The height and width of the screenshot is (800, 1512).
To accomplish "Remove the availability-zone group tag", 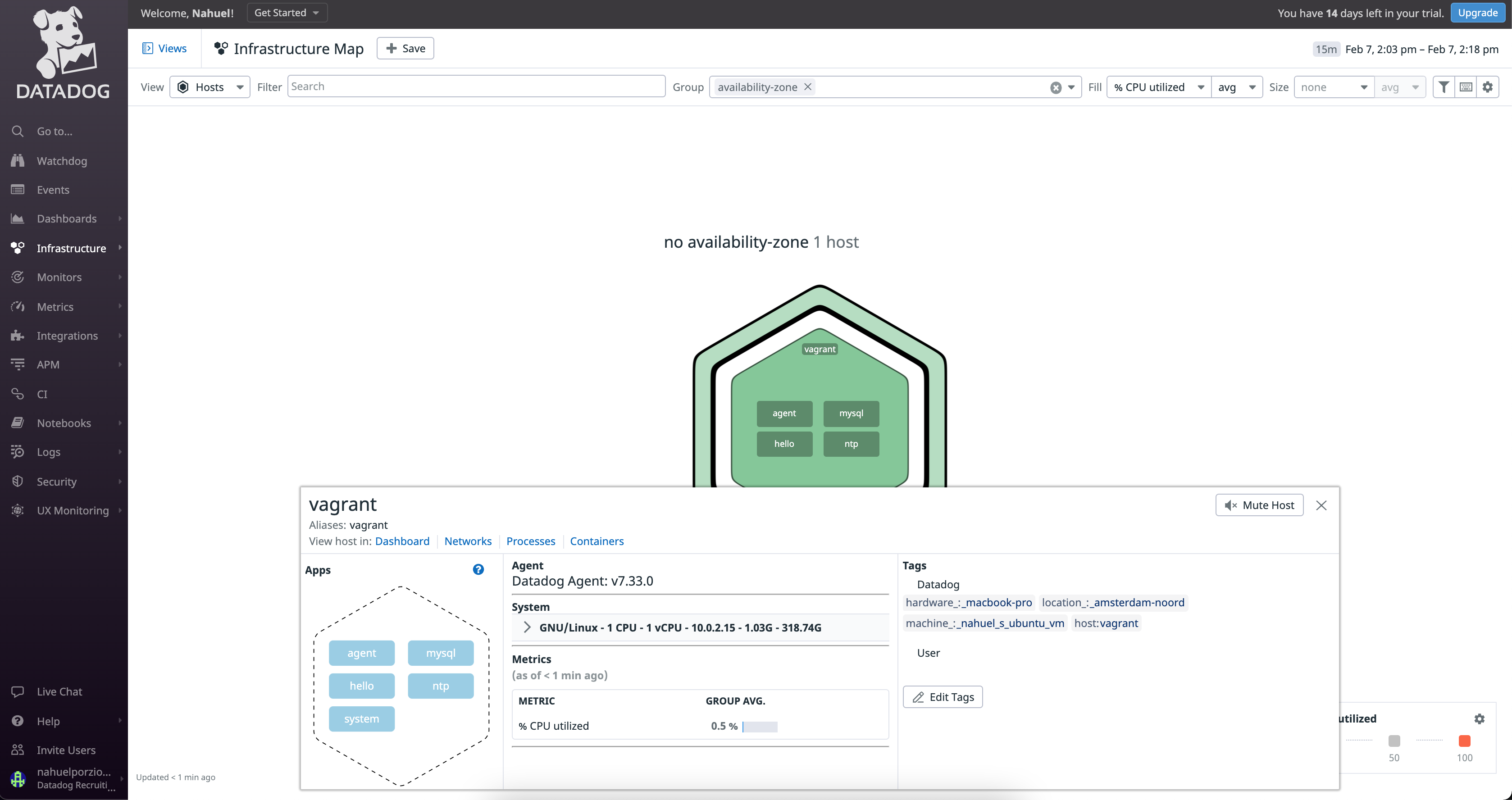I will pos(808,87).
